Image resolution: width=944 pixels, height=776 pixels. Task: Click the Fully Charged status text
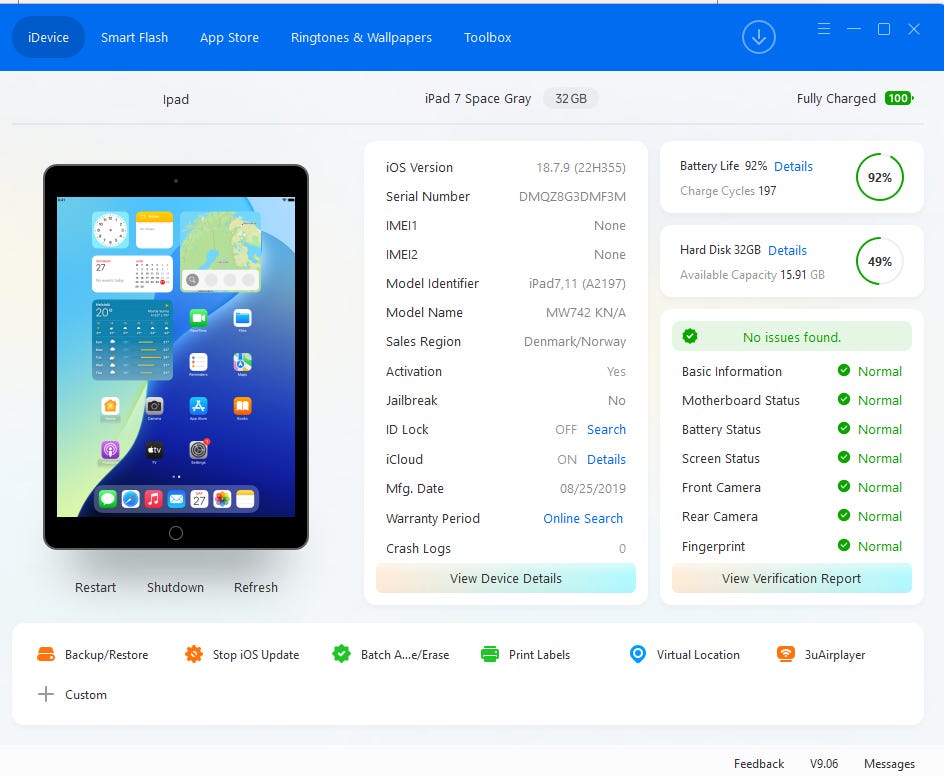click(836, 98)
